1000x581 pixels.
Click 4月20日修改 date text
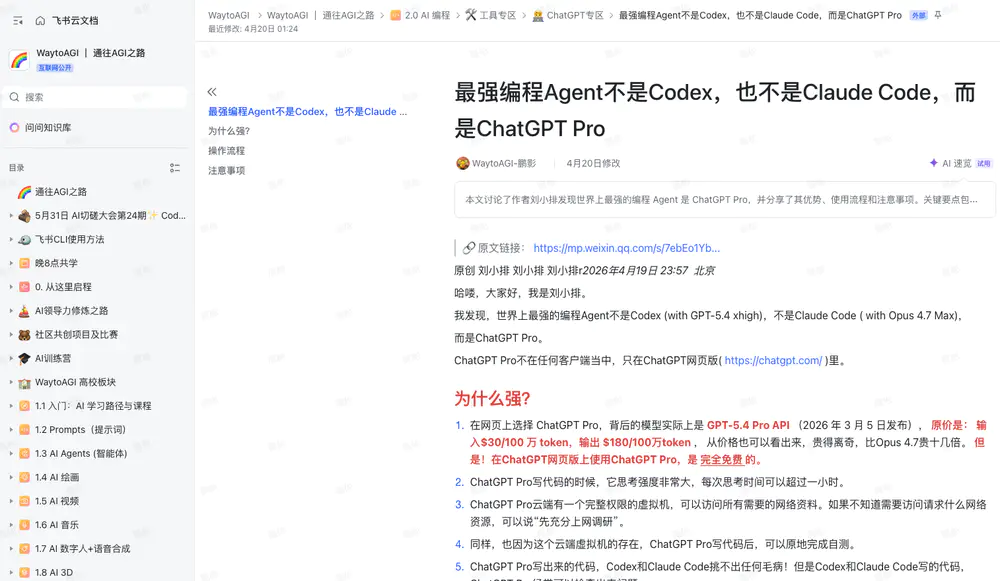coord(593,163)
